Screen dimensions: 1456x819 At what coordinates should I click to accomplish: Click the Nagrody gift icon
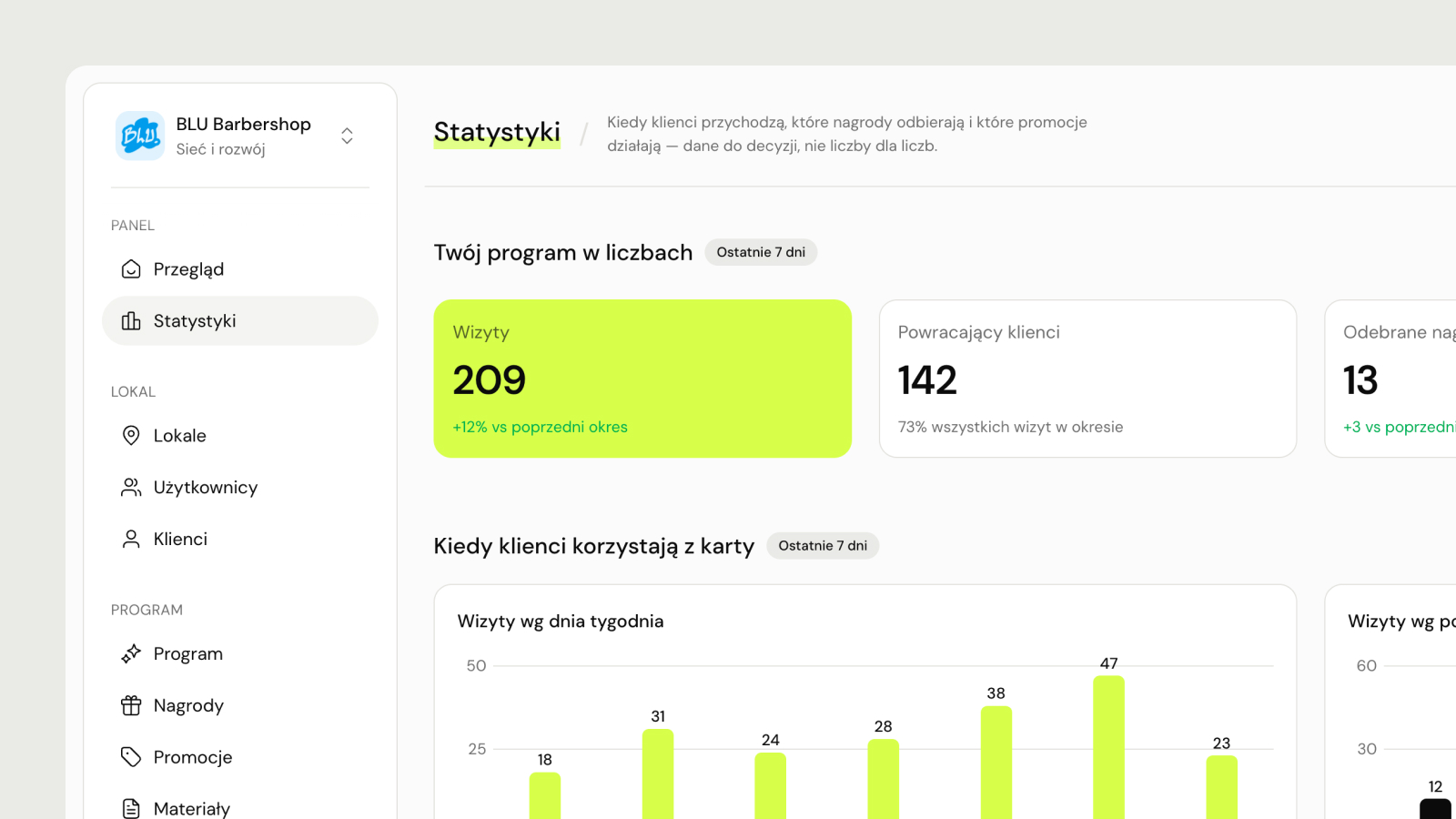point(131,705)
